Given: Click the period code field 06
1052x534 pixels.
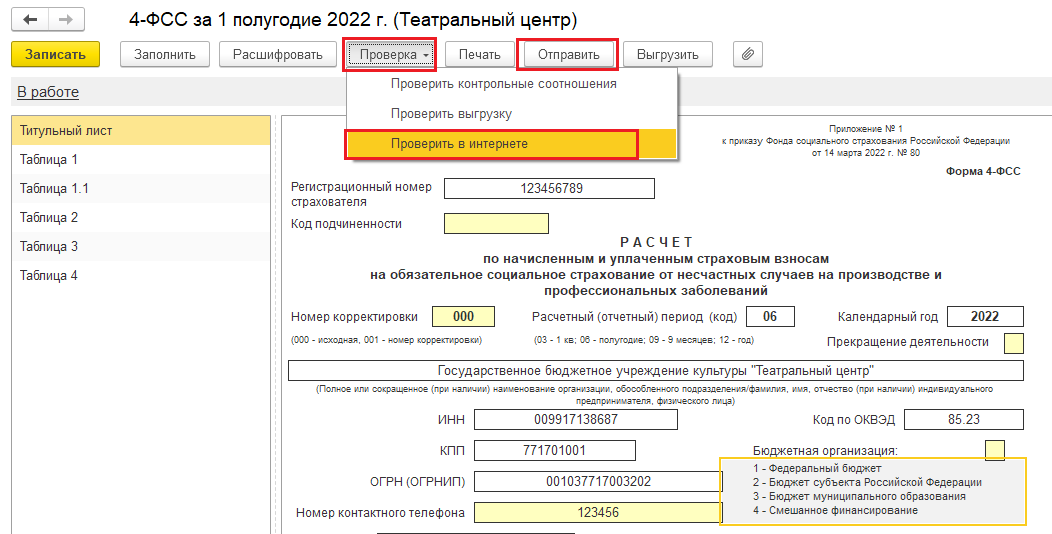Looking at the screenshot, I should (770, 316).
